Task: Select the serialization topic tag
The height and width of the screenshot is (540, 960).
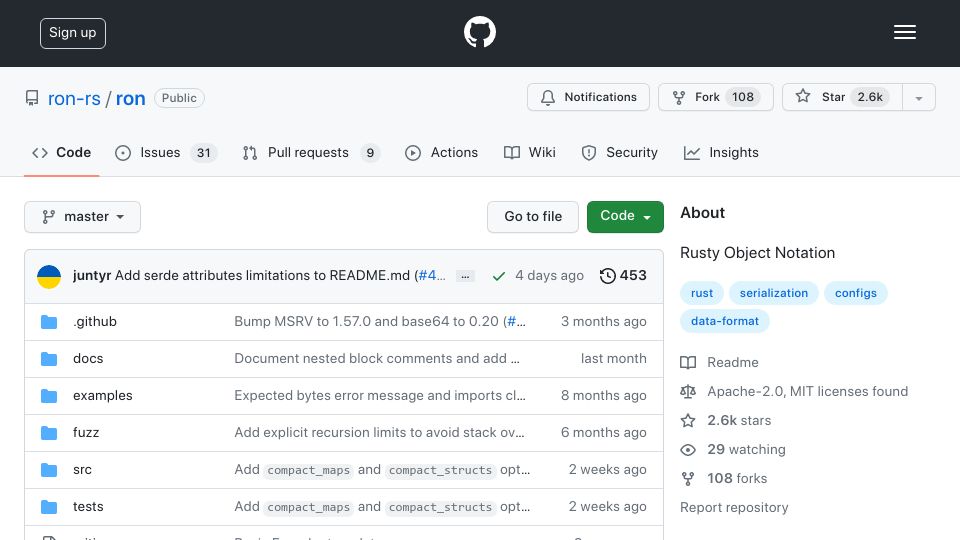Action: coord(774,293)
